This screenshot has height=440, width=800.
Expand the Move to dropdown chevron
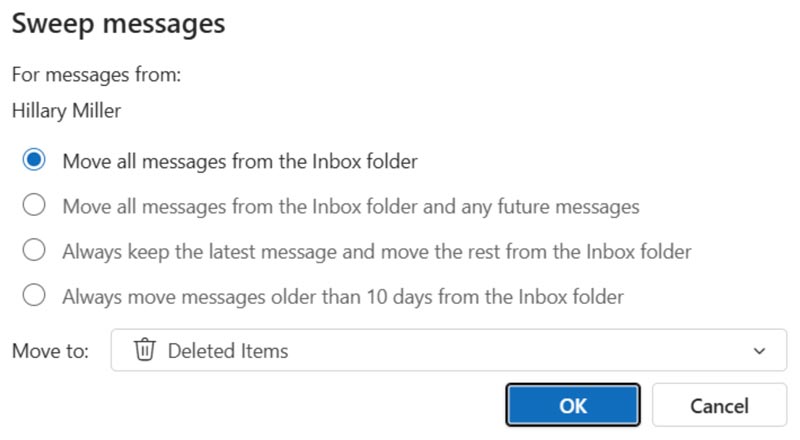click(759, 351)
